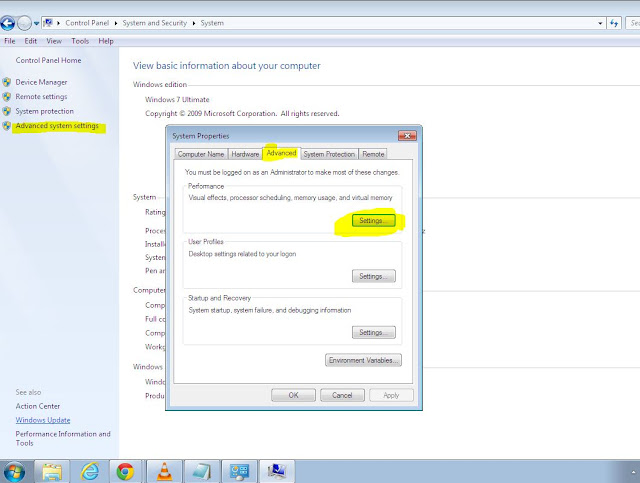Open the Windows Start menu orb
The height and width of the screenshot is (483, 640).
pos(13,472)
